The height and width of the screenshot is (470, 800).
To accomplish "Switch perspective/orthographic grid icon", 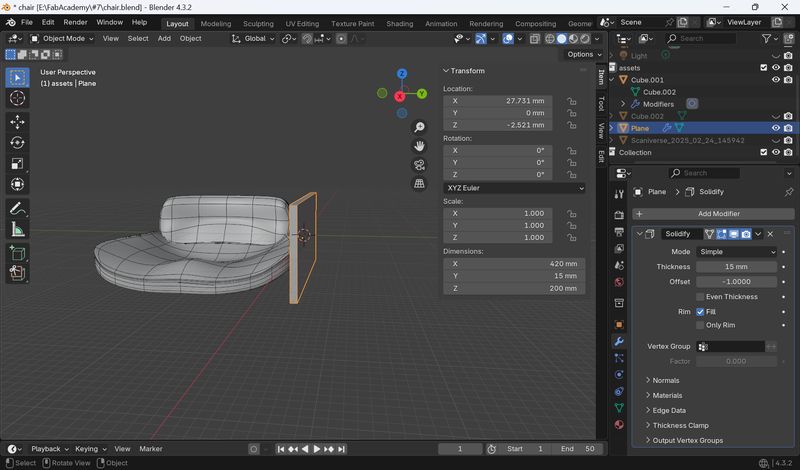I will click(419, 184).
